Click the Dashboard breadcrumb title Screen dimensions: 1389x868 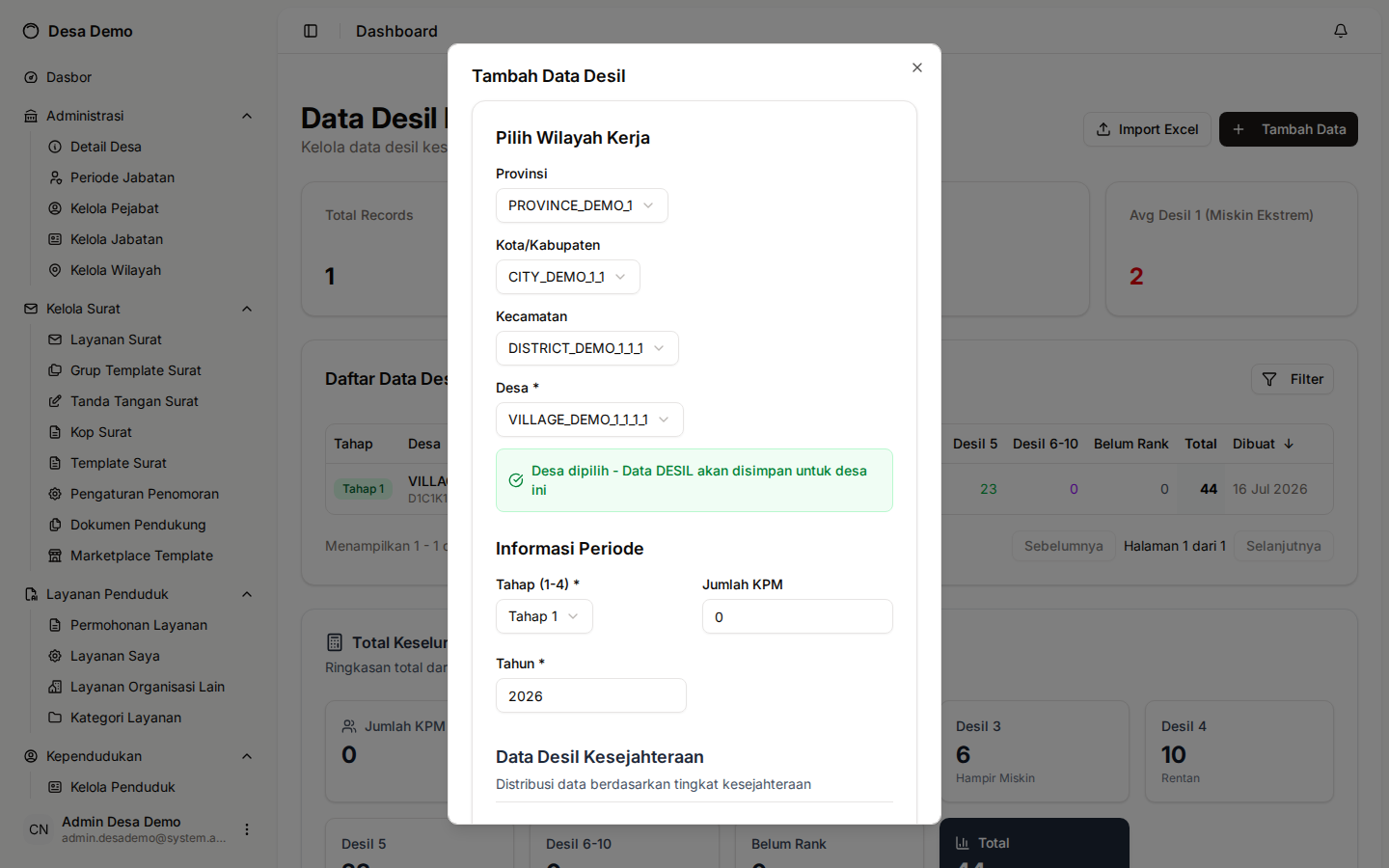tap(396, 31)
